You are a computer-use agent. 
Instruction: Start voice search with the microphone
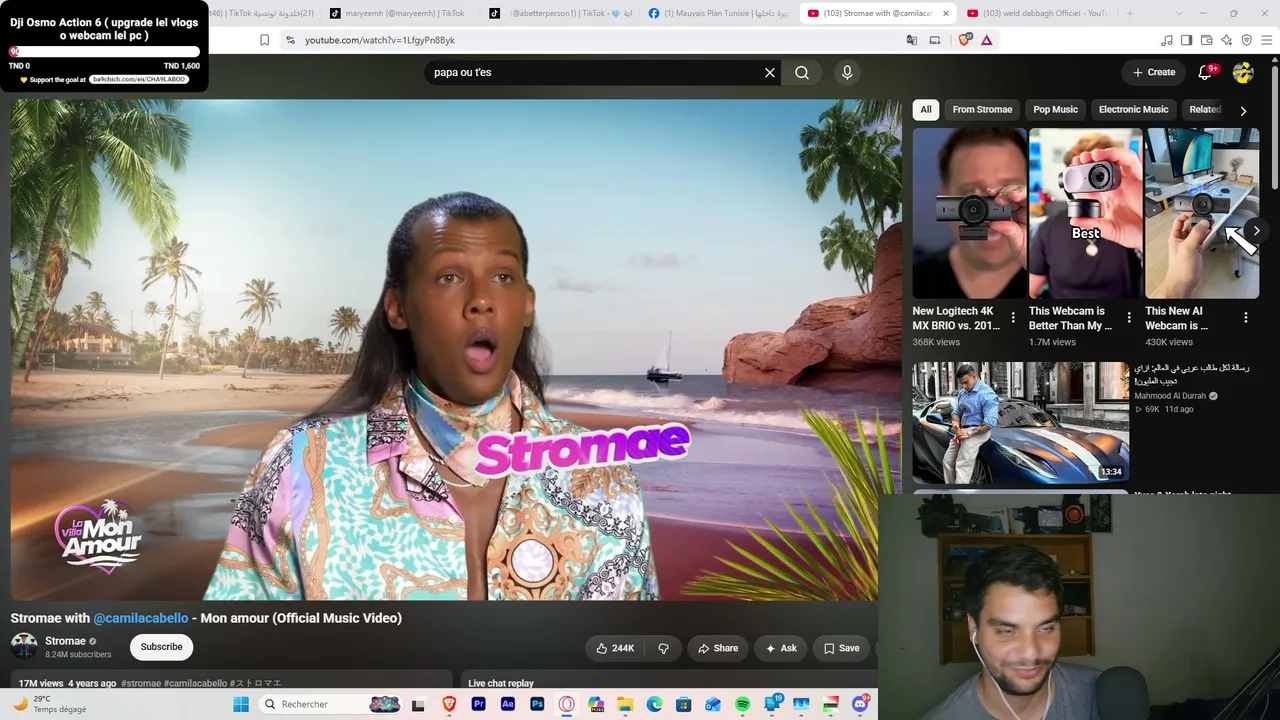click(847, 72)
